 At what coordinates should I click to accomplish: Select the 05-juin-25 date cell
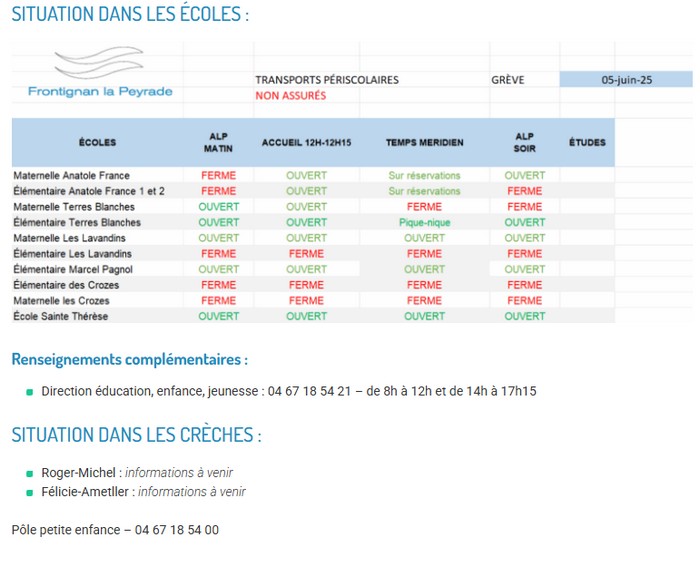[626, 80]
